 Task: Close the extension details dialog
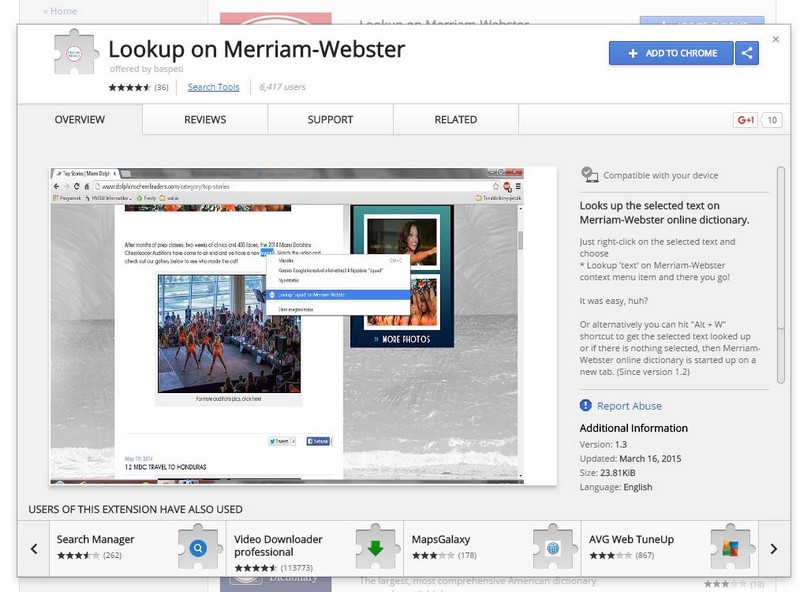coord(776,39)
